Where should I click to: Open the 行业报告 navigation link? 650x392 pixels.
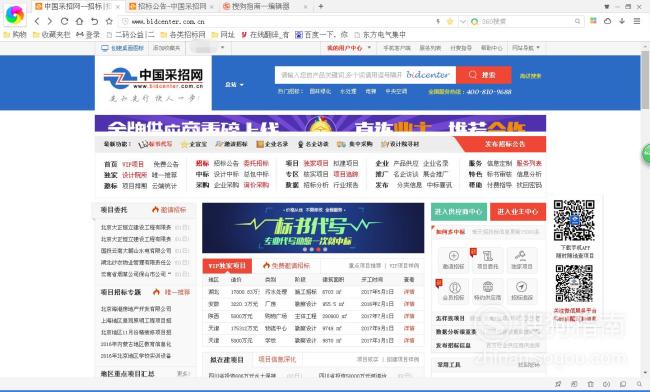(346, 185)
